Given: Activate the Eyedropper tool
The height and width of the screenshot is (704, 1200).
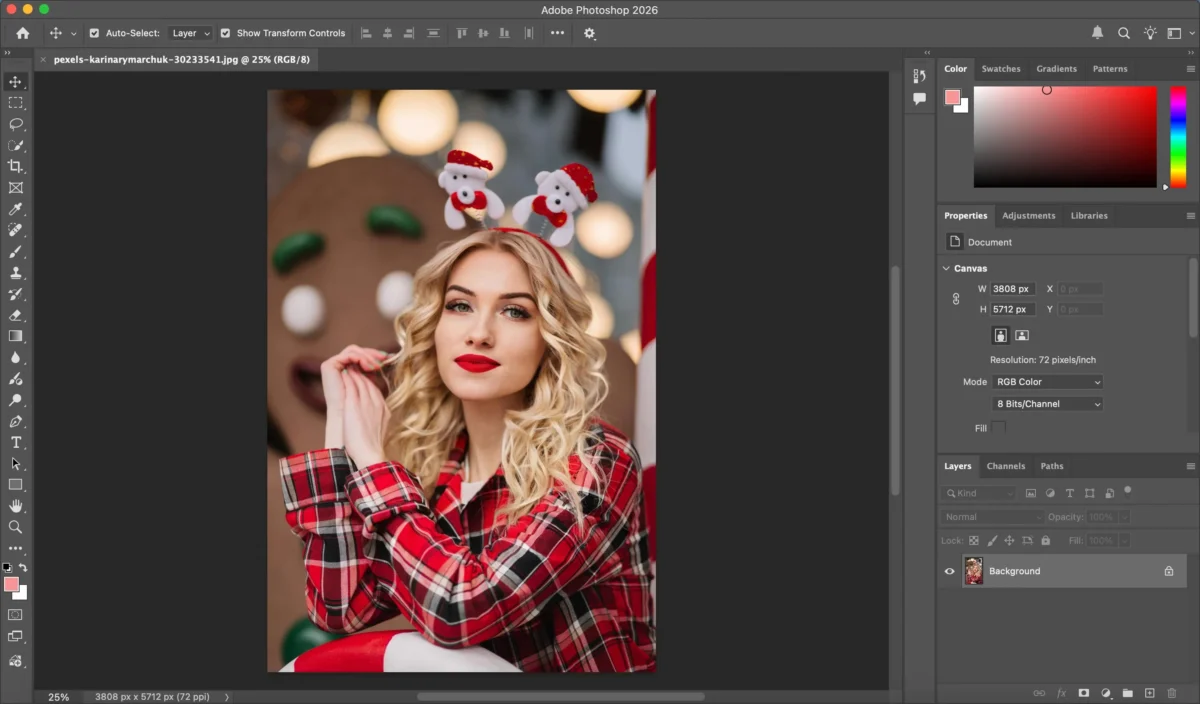Looking at the screenshot, I should (x=15, y=209).
